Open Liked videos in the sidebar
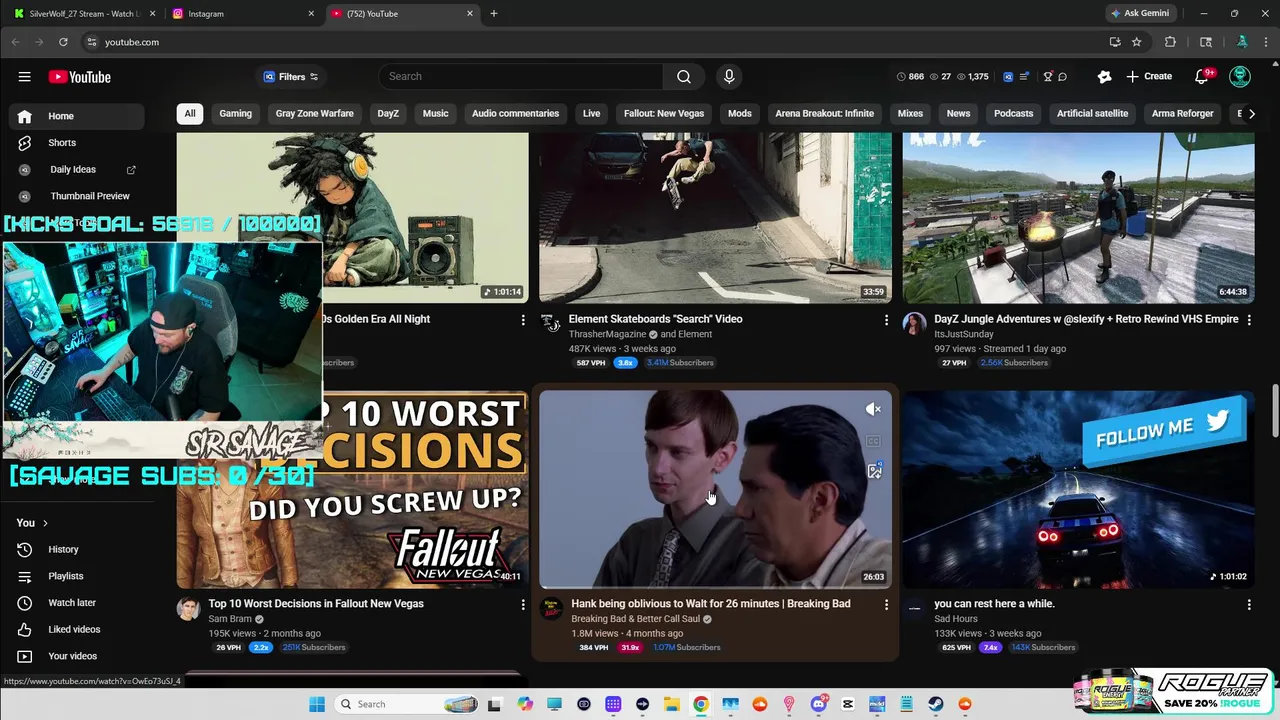 pos(77,629)
